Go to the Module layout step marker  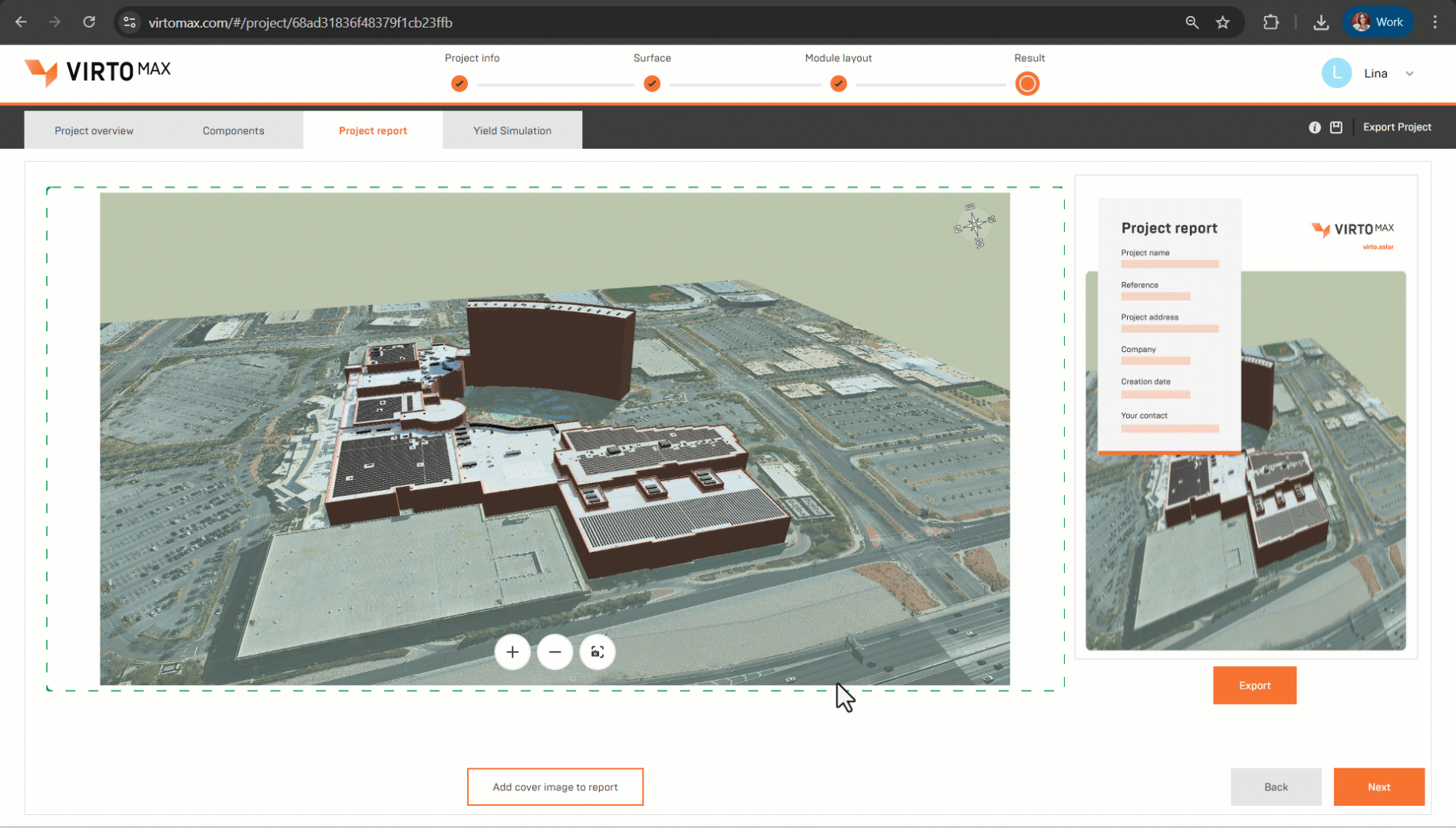coord(838,84)
